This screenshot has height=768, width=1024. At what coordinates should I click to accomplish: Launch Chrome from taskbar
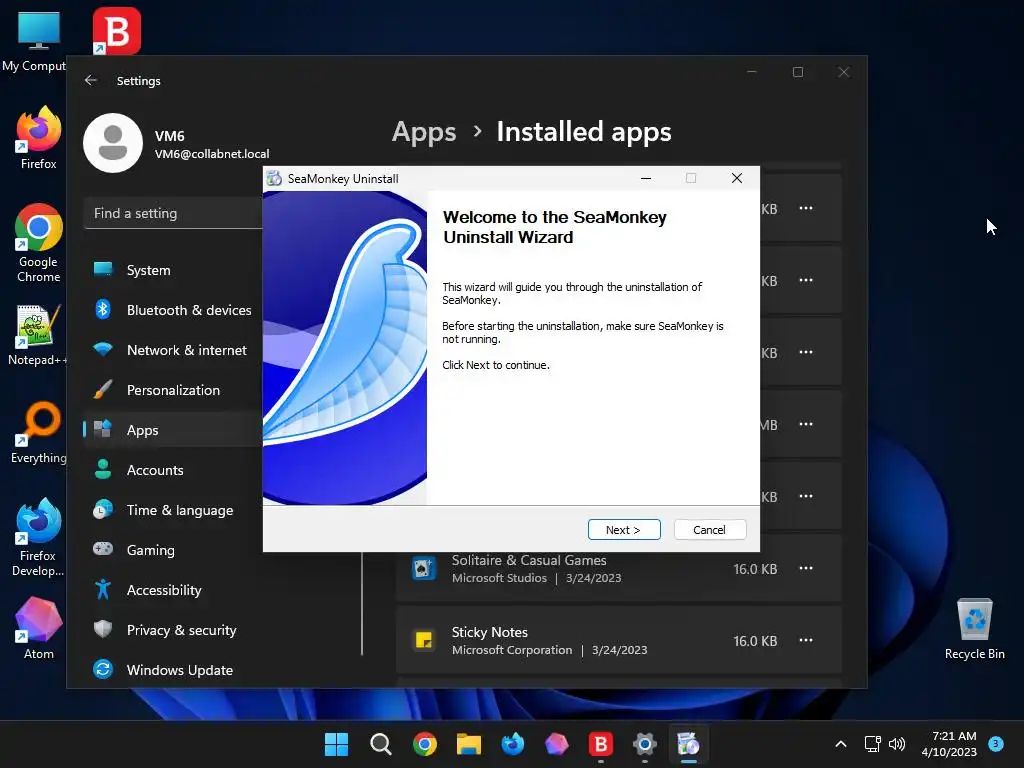(x=424, y=744)
